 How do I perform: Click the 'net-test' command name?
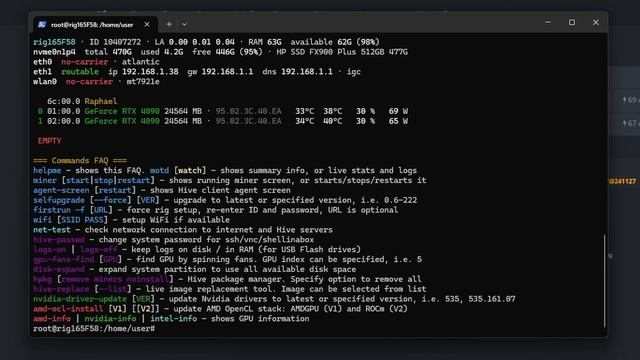click(x=52, y=230)
